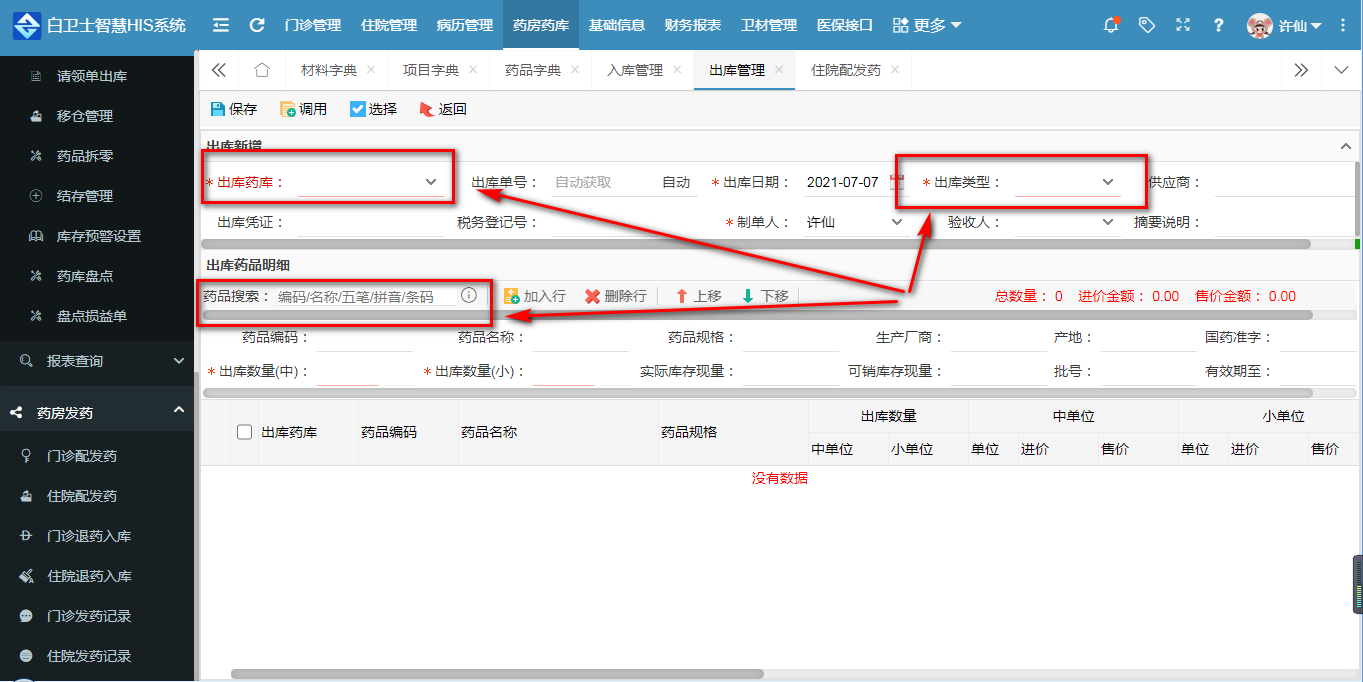Open the vertical dots menu in header
1363x682 pixels.
click(x=1344, y=25)
